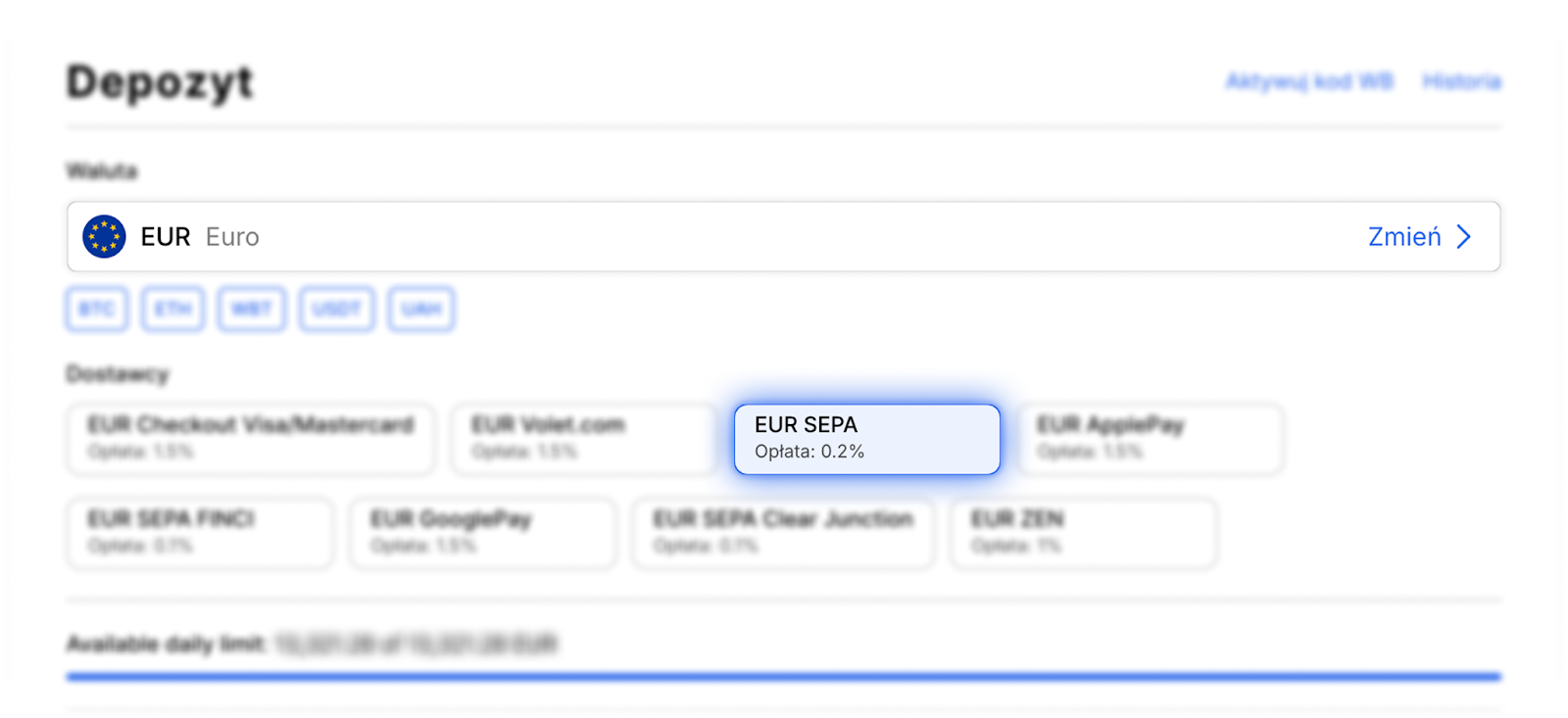Open the Aktywuj kod WB link

click(1309, 81)
